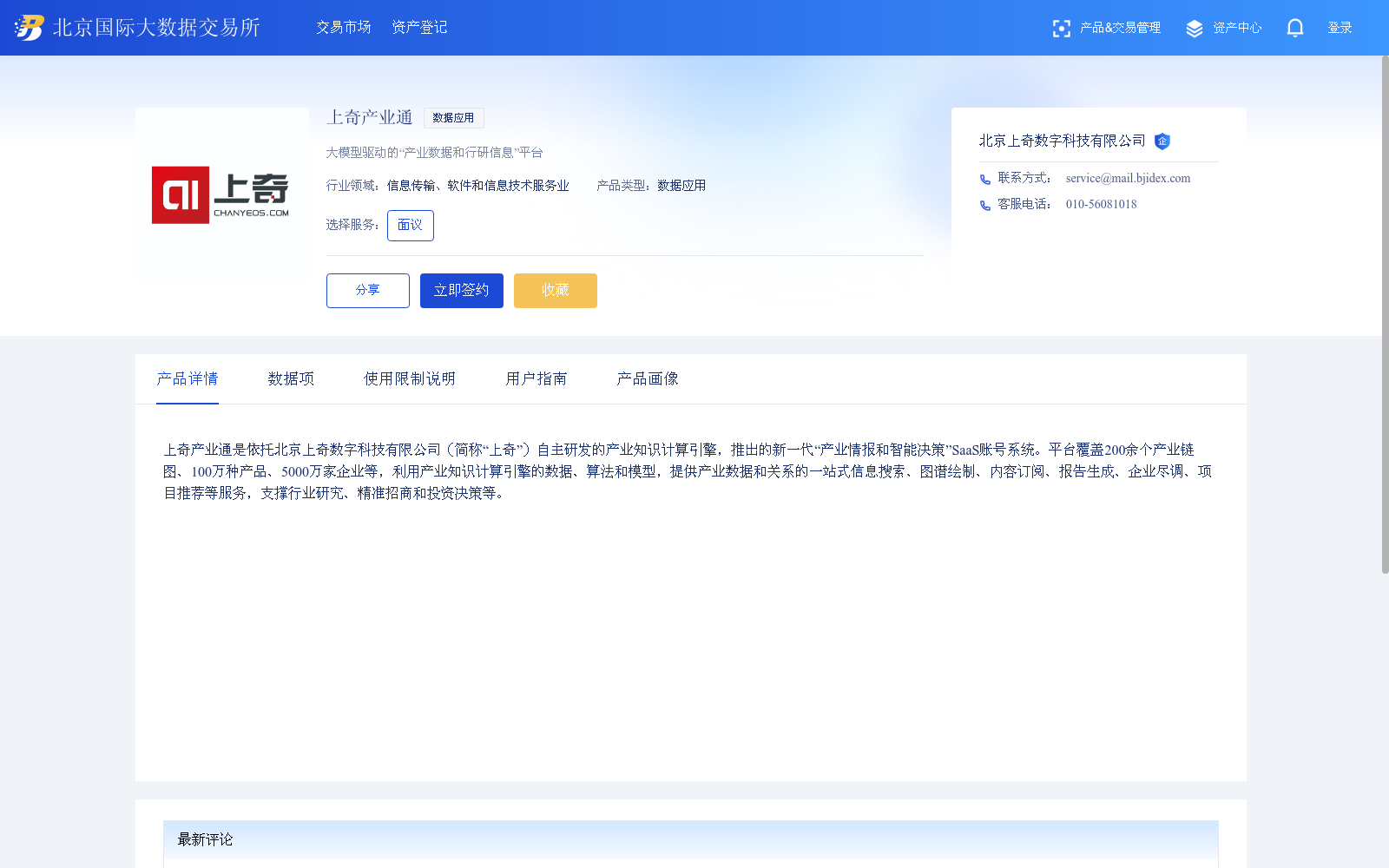1389x868 pixels.
Task: Click the 登录 login link
Action: [x=1340, y=28]
